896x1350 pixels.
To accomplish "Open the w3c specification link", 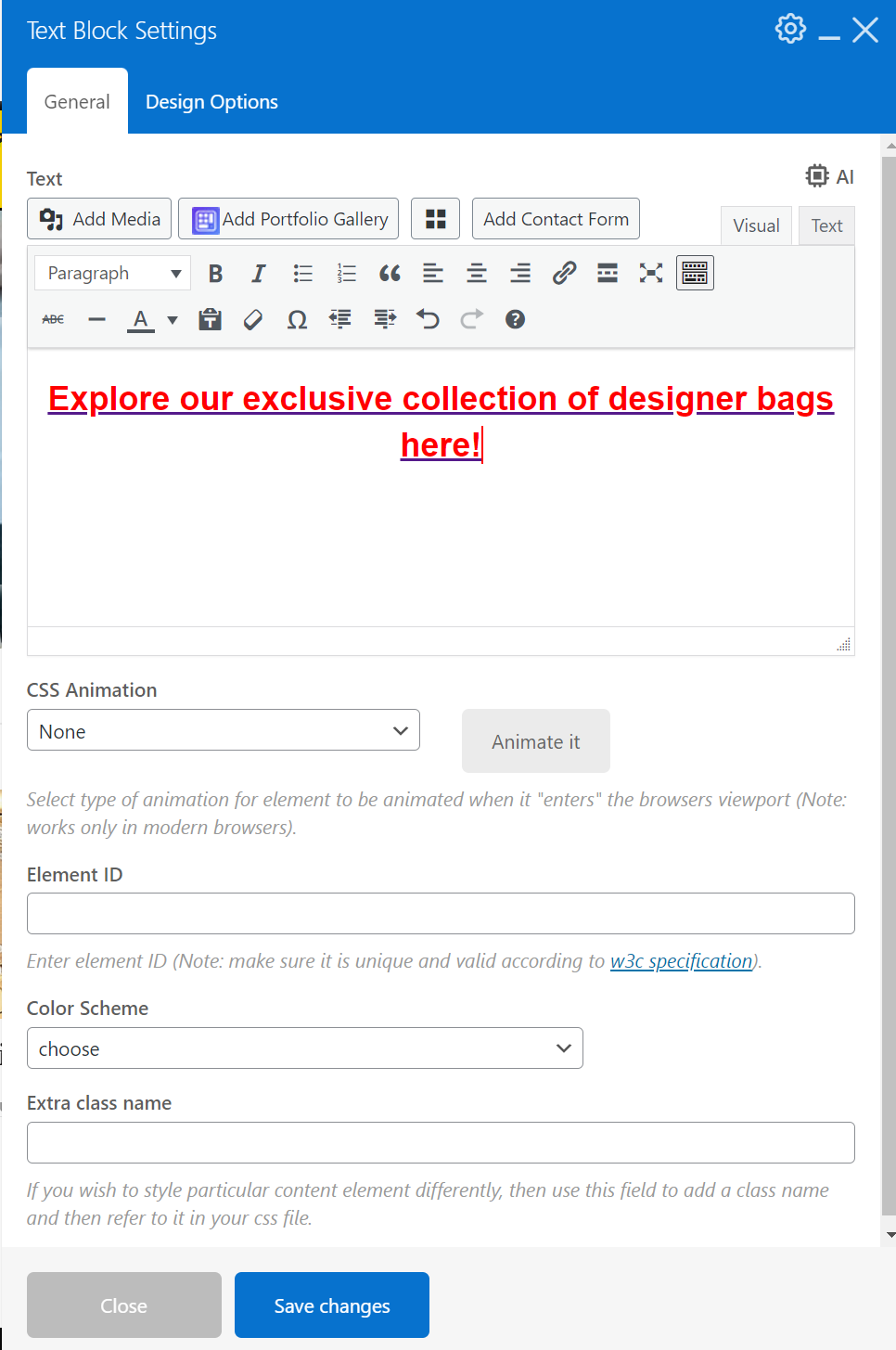I will coord(681,961).
